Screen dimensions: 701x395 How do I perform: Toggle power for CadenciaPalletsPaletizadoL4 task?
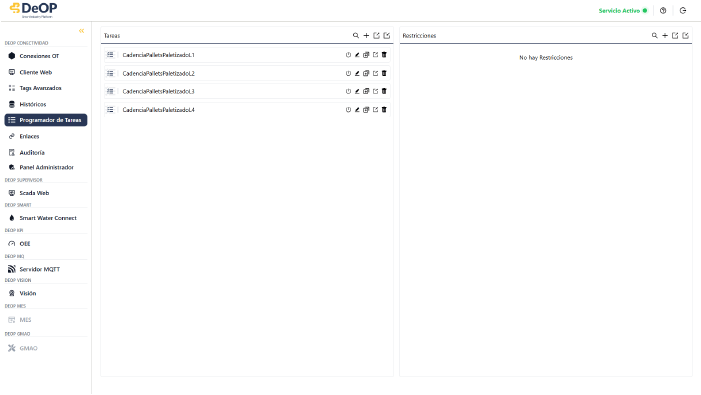click(x=348, y=109)
